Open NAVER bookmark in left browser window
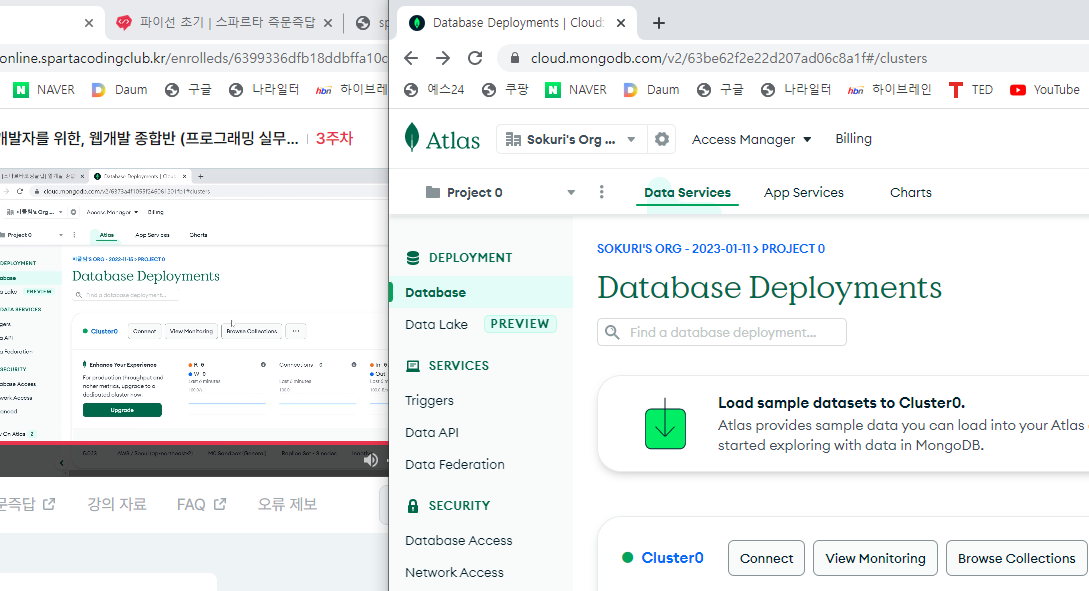Screen dimensions: 1089x591 pos(44,90)
